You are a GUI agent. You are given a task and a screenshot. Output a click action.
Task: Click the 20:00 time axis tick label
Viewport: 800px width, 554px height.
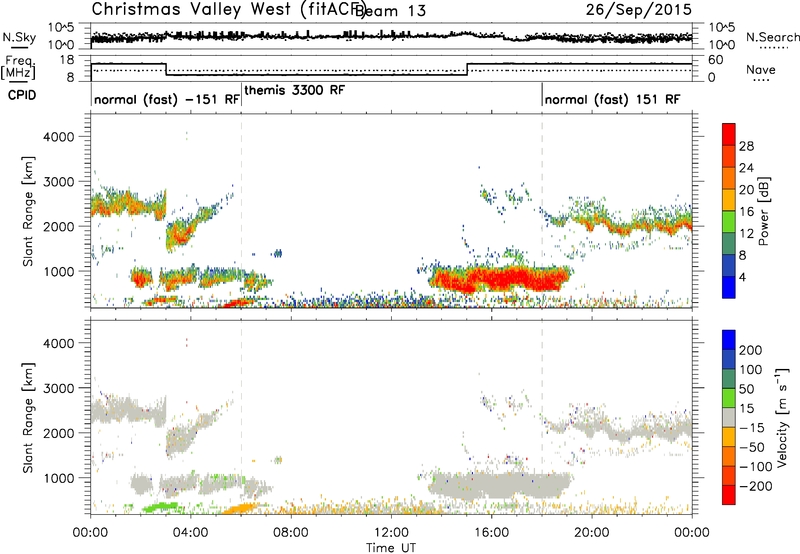click(x=591, y=533)
